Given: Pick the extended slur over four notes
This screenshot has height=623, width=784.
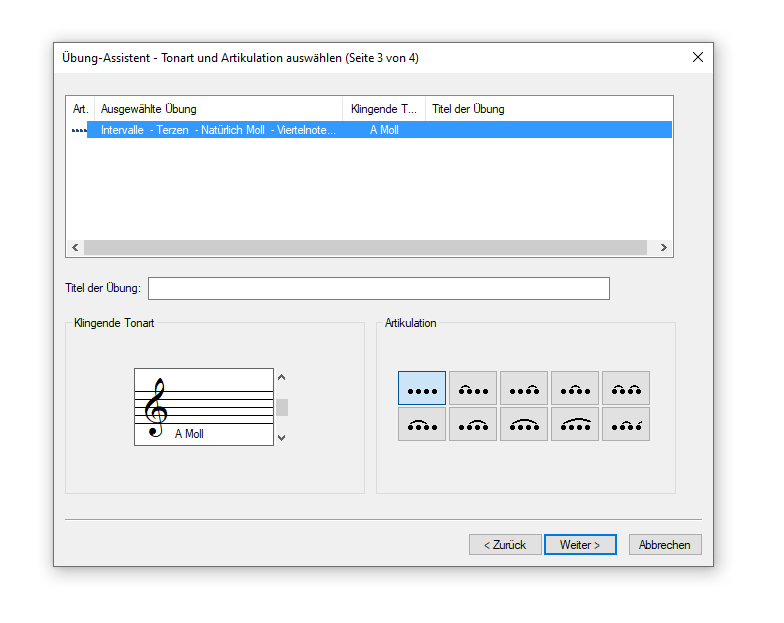Looking at the screenshot, I should click(574, 424).
